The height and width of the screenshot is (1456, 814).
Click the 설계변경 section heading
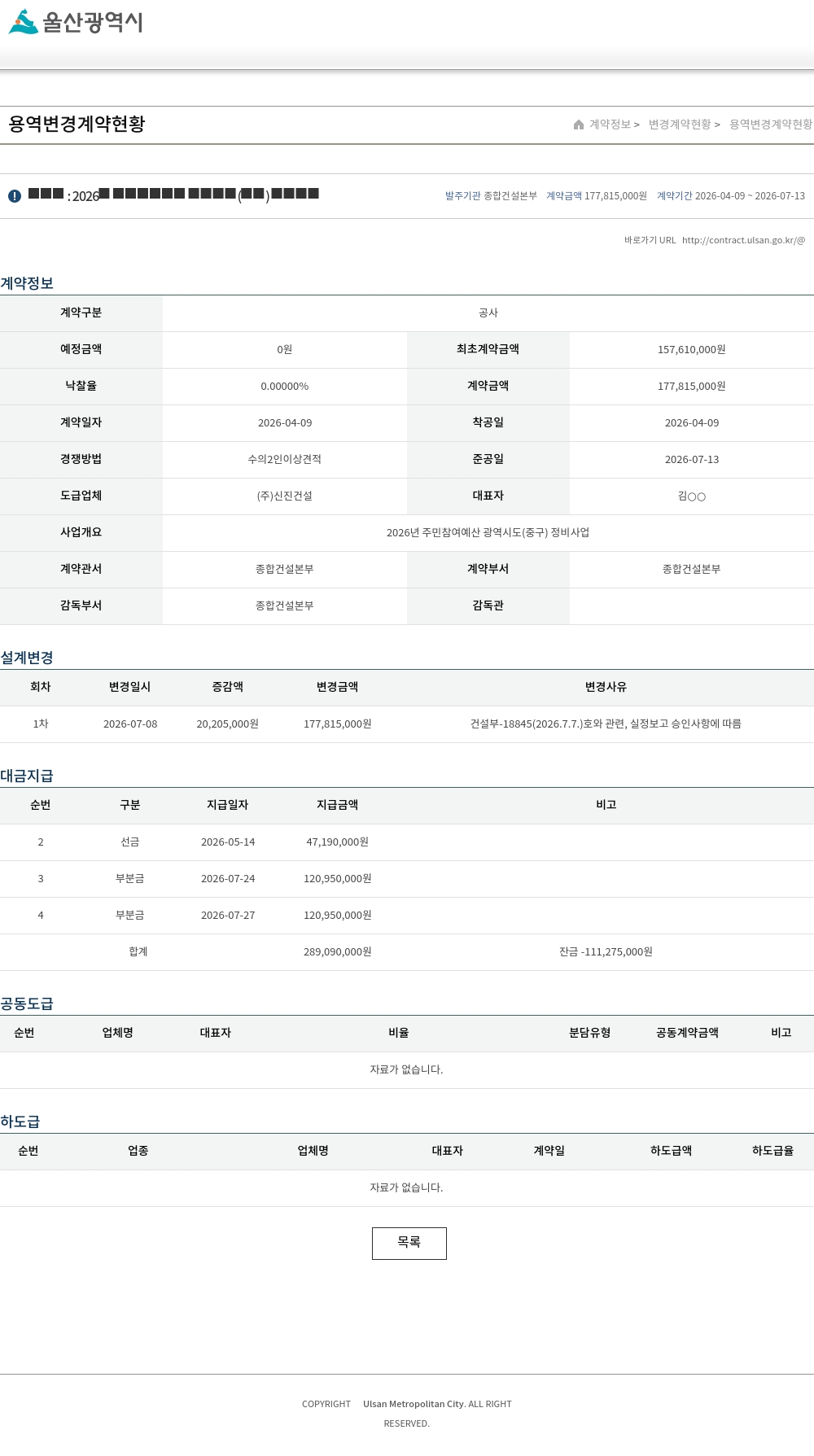pyautogui.click(x=27, y=658)
